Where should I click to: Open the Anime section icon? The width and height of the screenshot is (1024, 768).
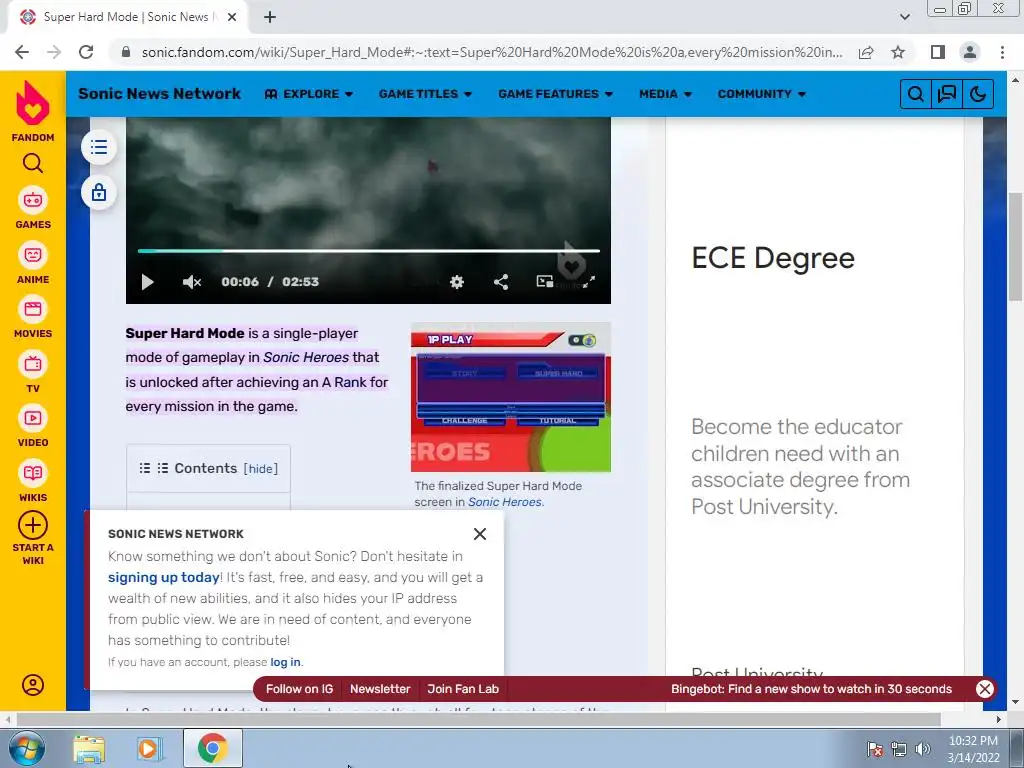pyautogui.click(x=33, y=255)
